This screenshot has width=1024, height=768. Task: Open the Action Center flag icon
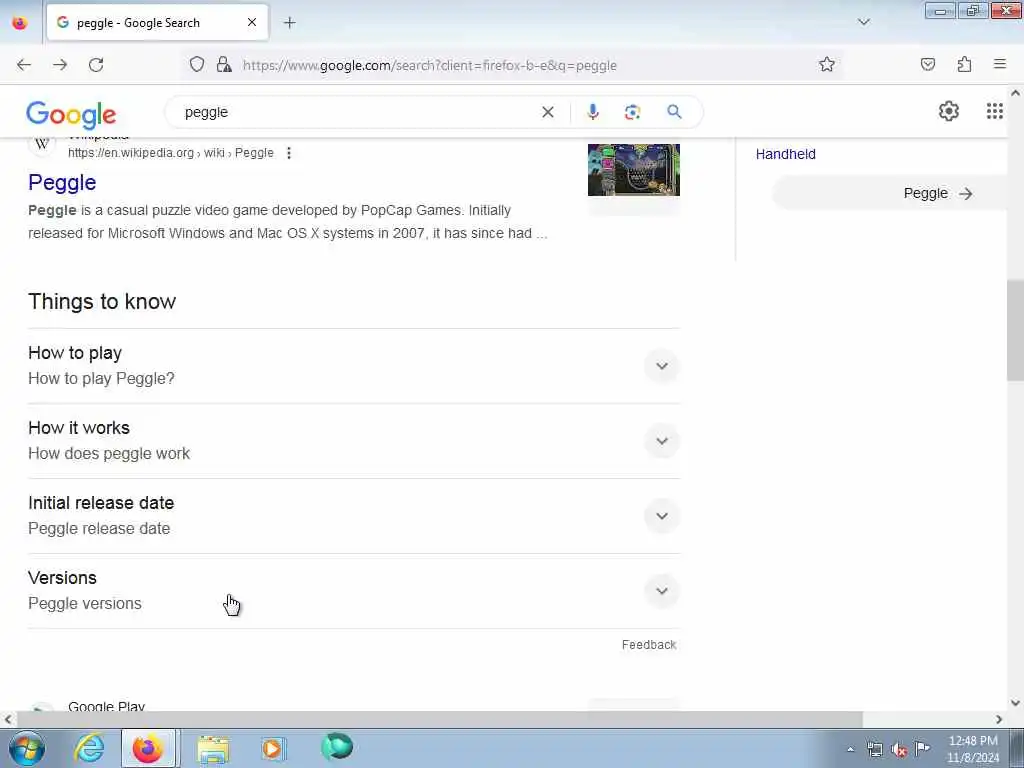point(922,748)
